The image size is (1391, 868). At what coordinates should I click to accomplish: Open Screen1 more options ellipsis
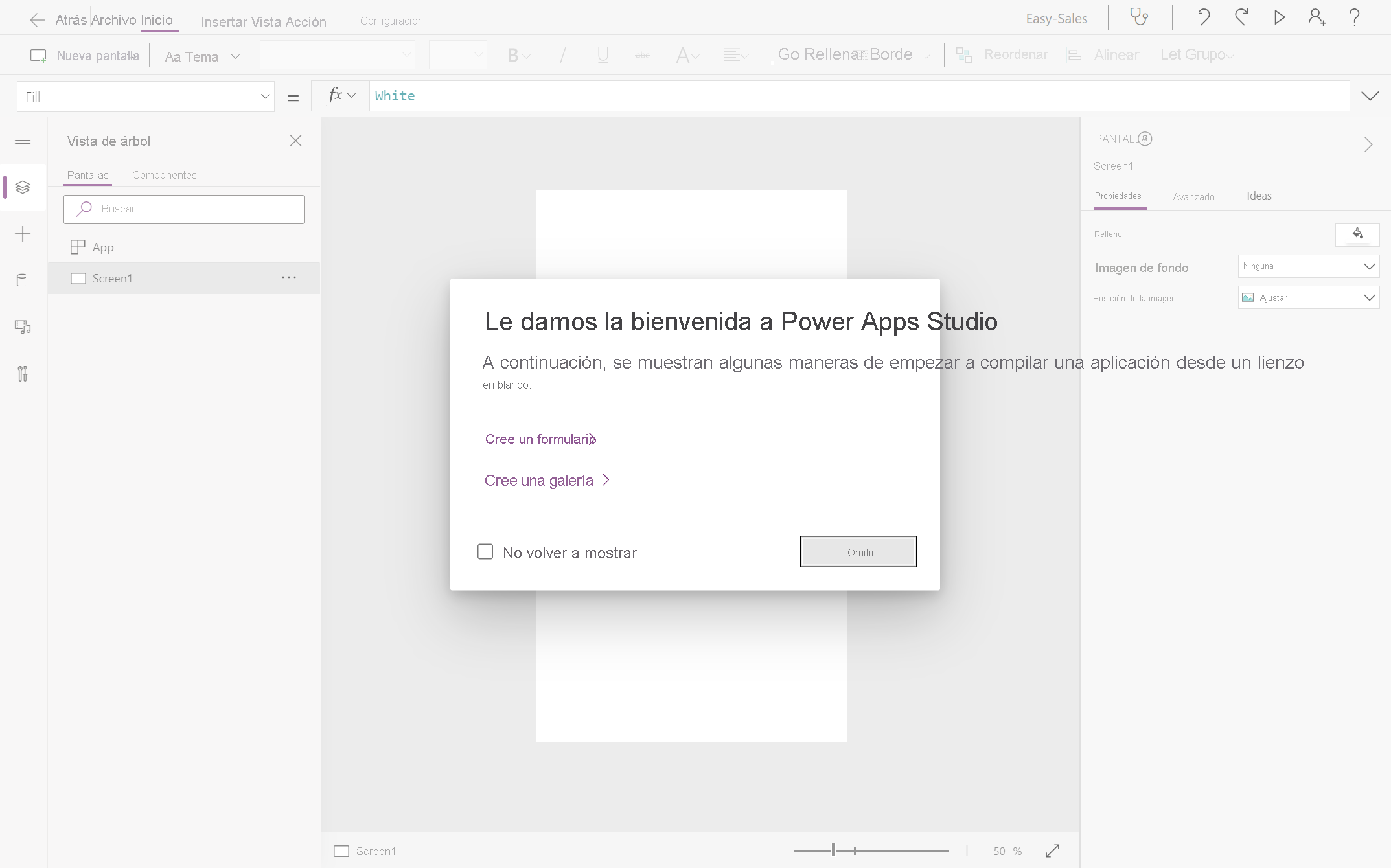click(x=289, y=278)
